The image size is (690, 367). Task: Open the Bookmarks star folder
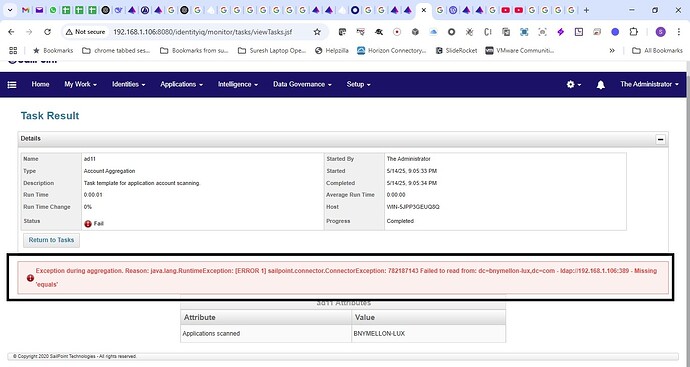pyautogui.click(x=53, y=51)
